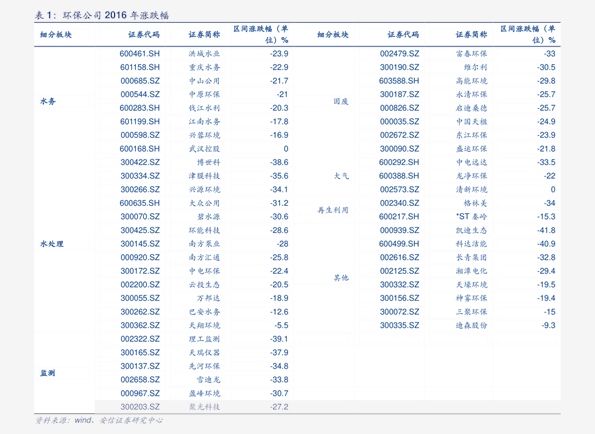Click the left 细分板块 column header
Image resolution: width=595 pixels, height=434 pixels.
(56, 35)
